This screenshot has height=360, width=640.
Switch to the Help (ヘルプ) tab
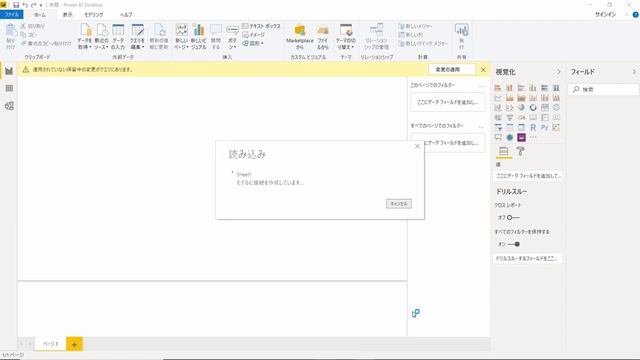[126, 14]
